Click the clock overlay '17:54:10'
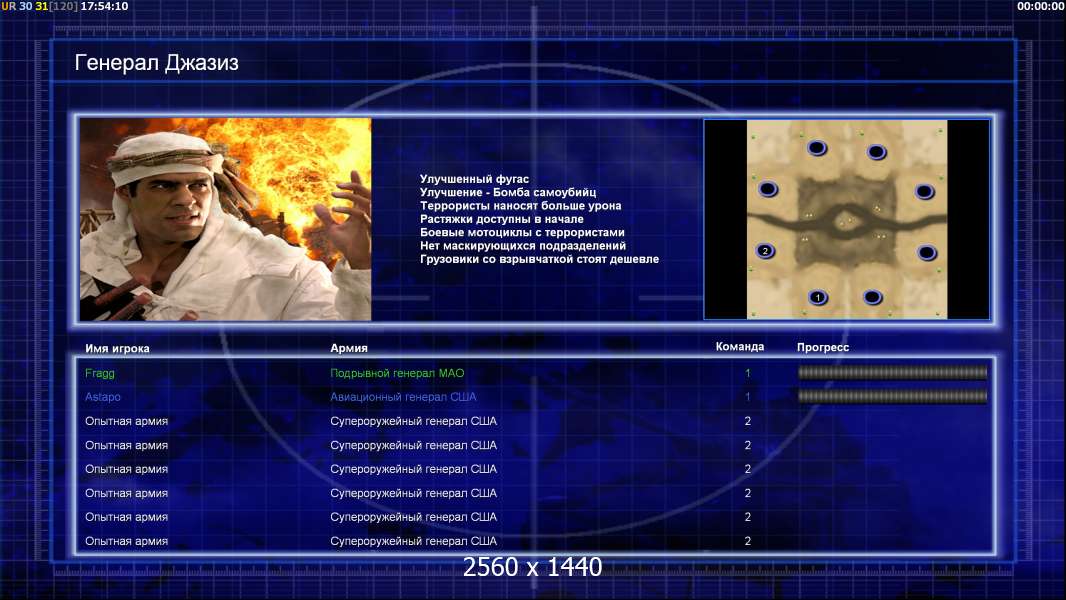This screenshot has width=1066, height=600. (104, 6)
